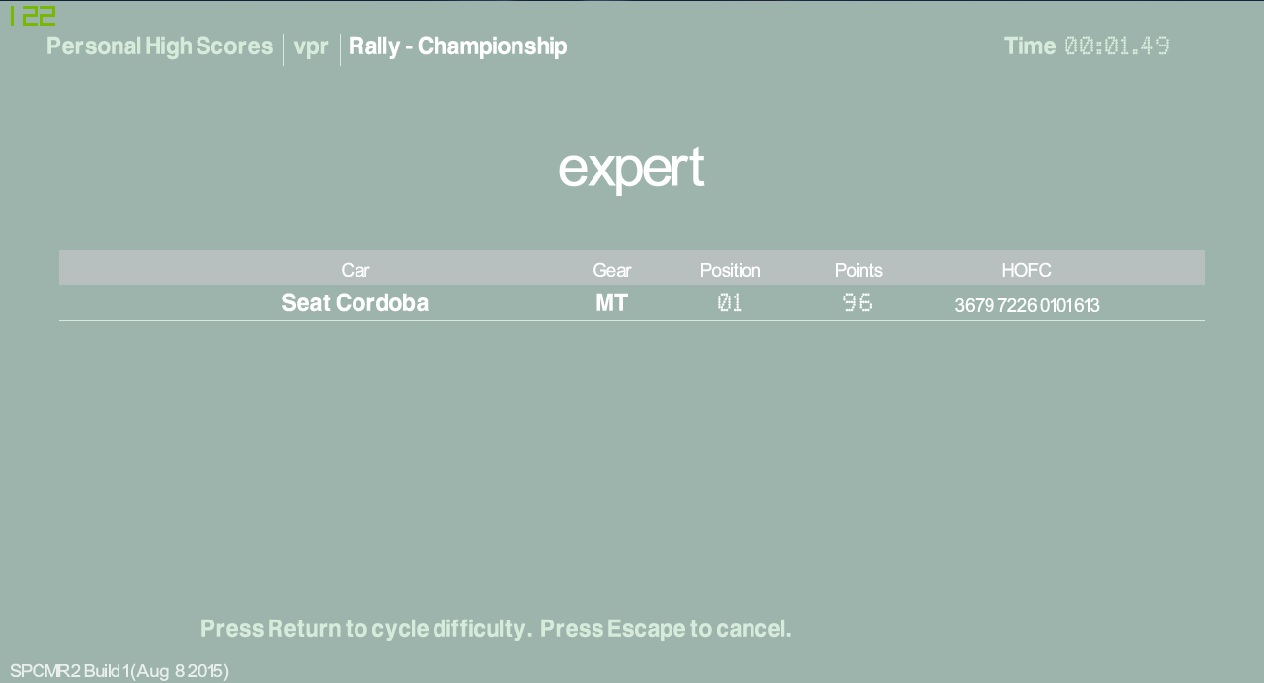Click the HOFC code 3679 7226 0101613
This screenshot has height=683, width=1264.
click(x=1026, y=305)
